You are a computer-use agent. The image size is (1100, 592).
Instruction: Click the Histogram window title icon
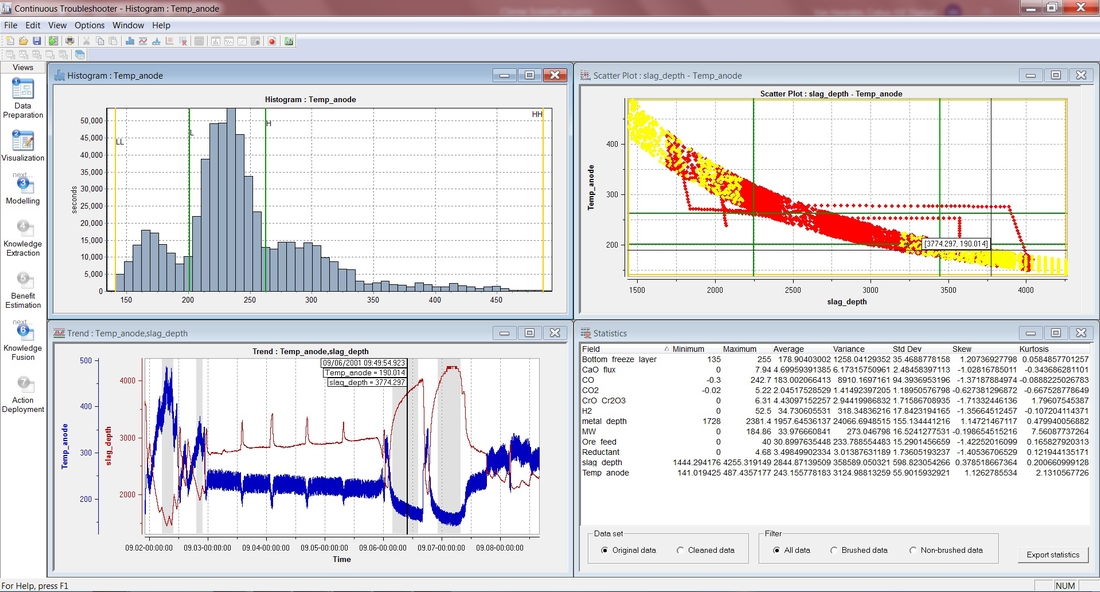[x=60, y=75]
